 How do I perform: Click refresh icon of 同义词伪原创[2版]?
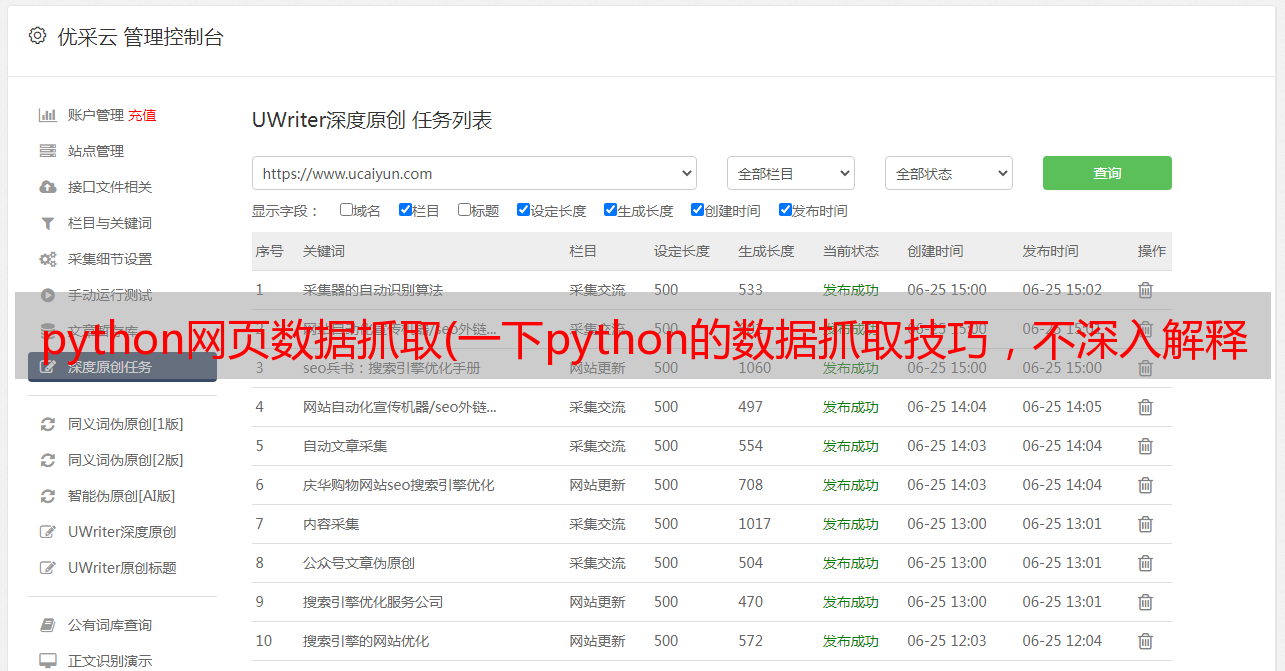pyautogui.click(x=47, y=460)
